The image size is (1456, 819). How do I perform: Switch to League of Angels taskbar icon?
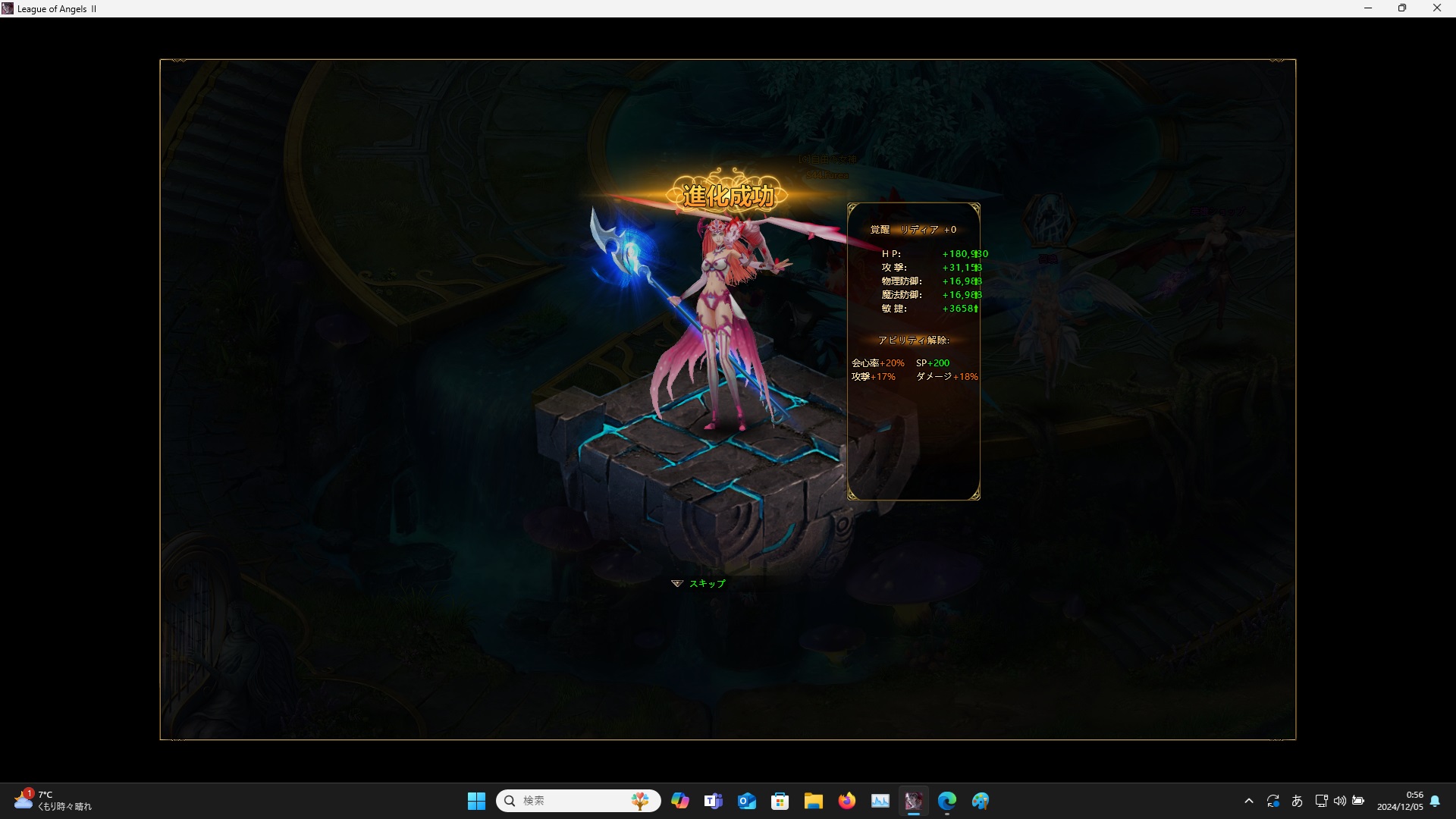click(914, 801)
